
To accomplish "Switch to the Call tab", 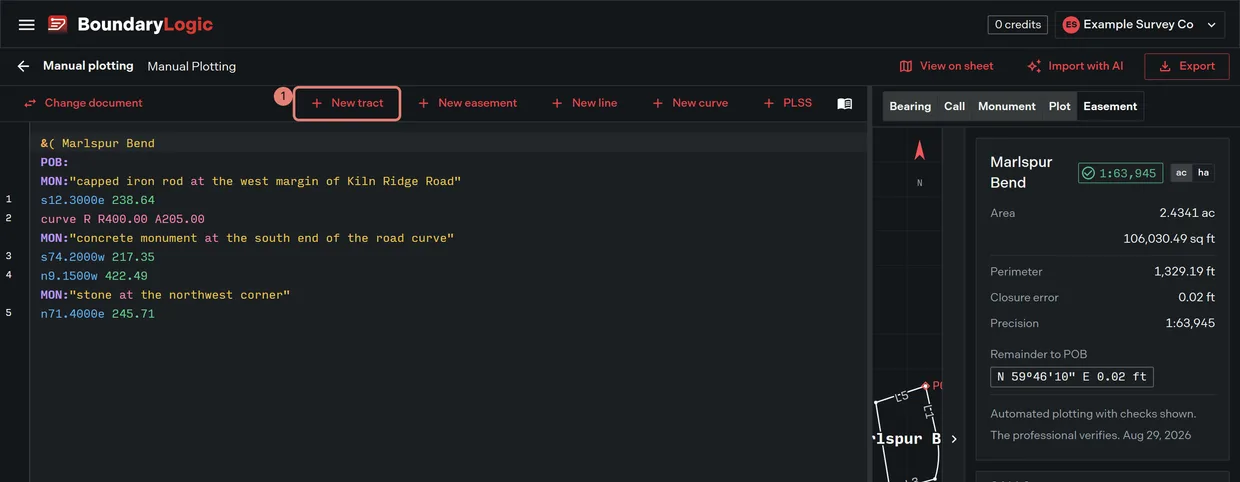I will pyautogui.click(x=955, y=106).
